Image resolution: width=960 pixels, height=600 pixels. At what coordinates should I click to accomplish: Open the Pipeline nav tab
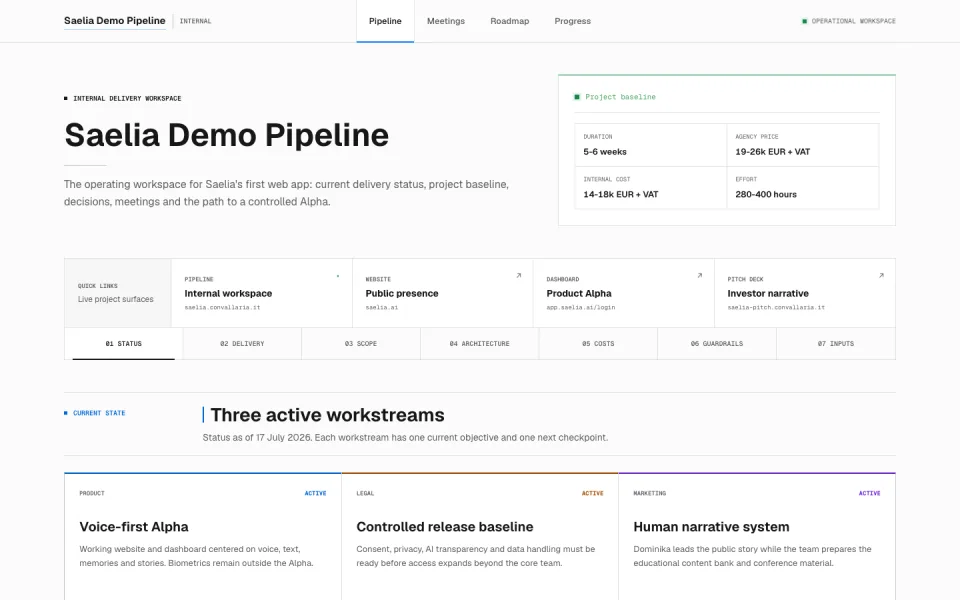[x=385, y=21]
